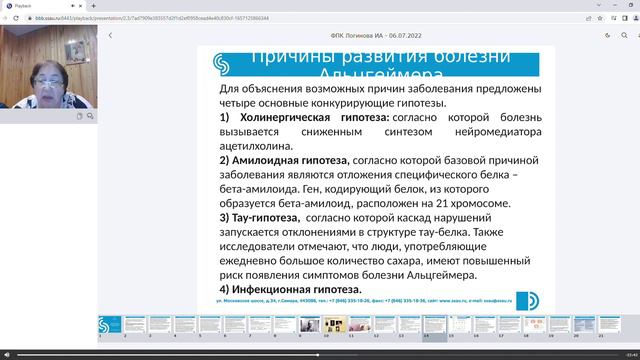Click the recording title ФПК Логинова ИА - 06.07.2022
Viewport: 640px width, 360px height.
point(376,36)
